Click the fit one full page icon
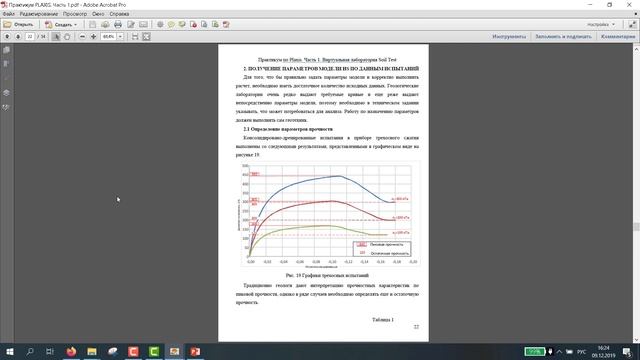The image size is (640, 360). (x=146, y=37)
